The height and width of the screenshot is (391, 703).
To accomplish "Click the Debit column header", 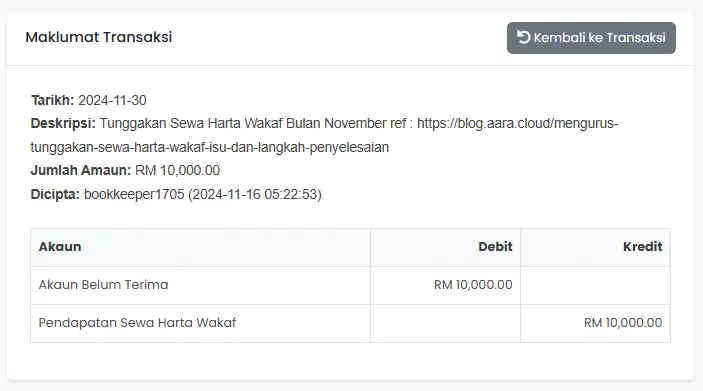I will point(495,247).
